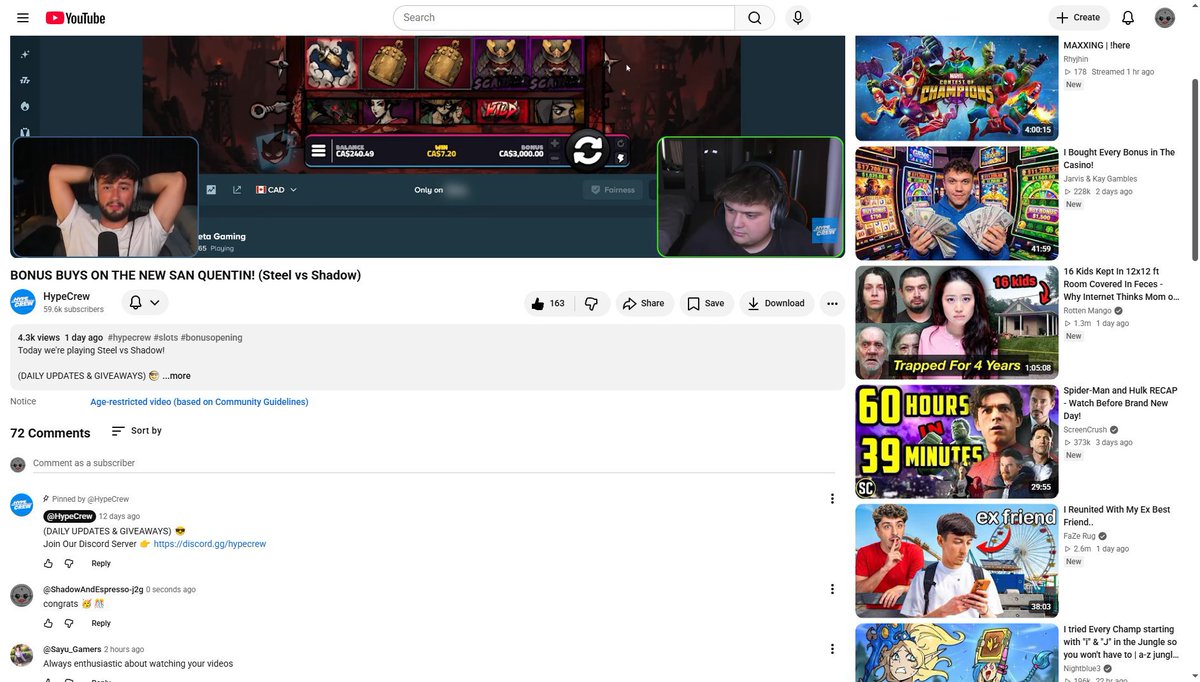Open the notifications bell in header
The width and height of the screenshot is (1200, 682).
(1128, 17)
